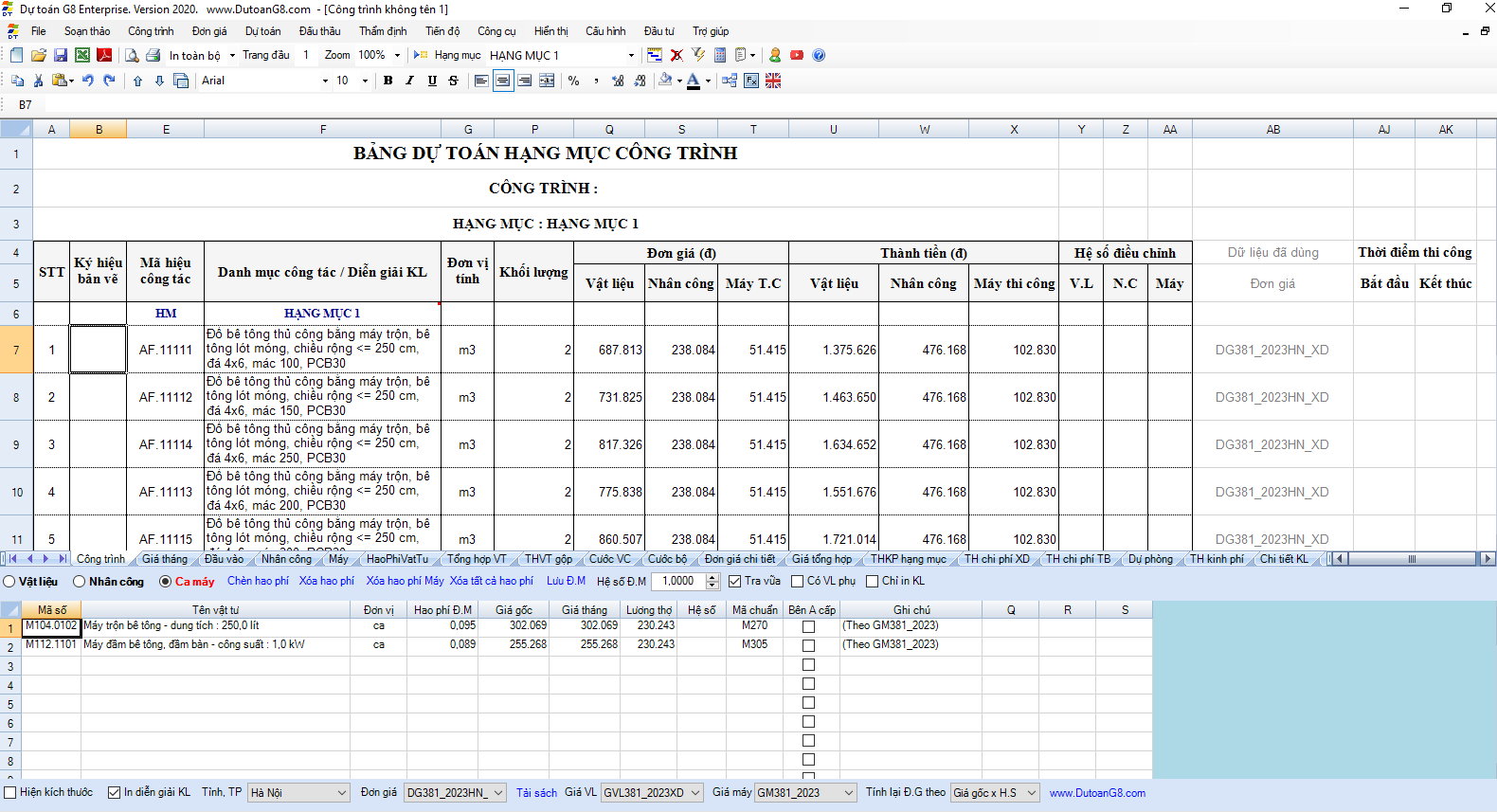This screenshot has width=1497, height=812.
Task: Click the Save floppy disk icon
Action: point(61,55)
